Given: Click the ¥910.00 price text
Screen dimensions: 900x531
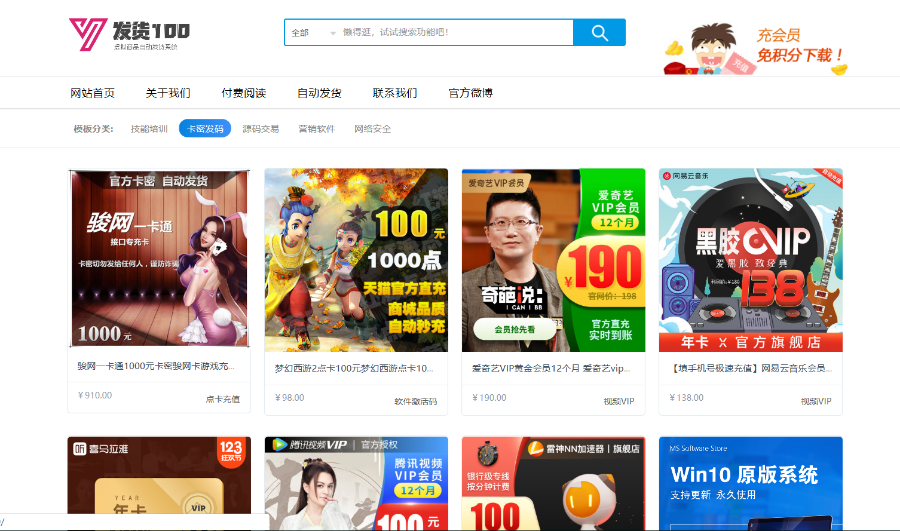Looking at the screenshot, I should coord(95,396).
